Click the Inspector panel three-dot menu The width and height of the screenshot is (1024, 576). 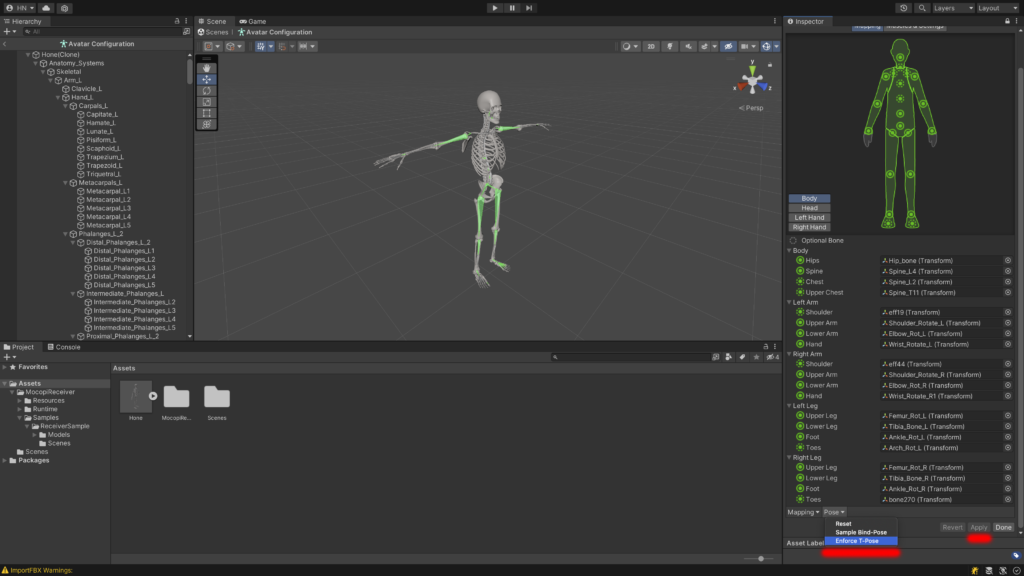pos(1016,21)
